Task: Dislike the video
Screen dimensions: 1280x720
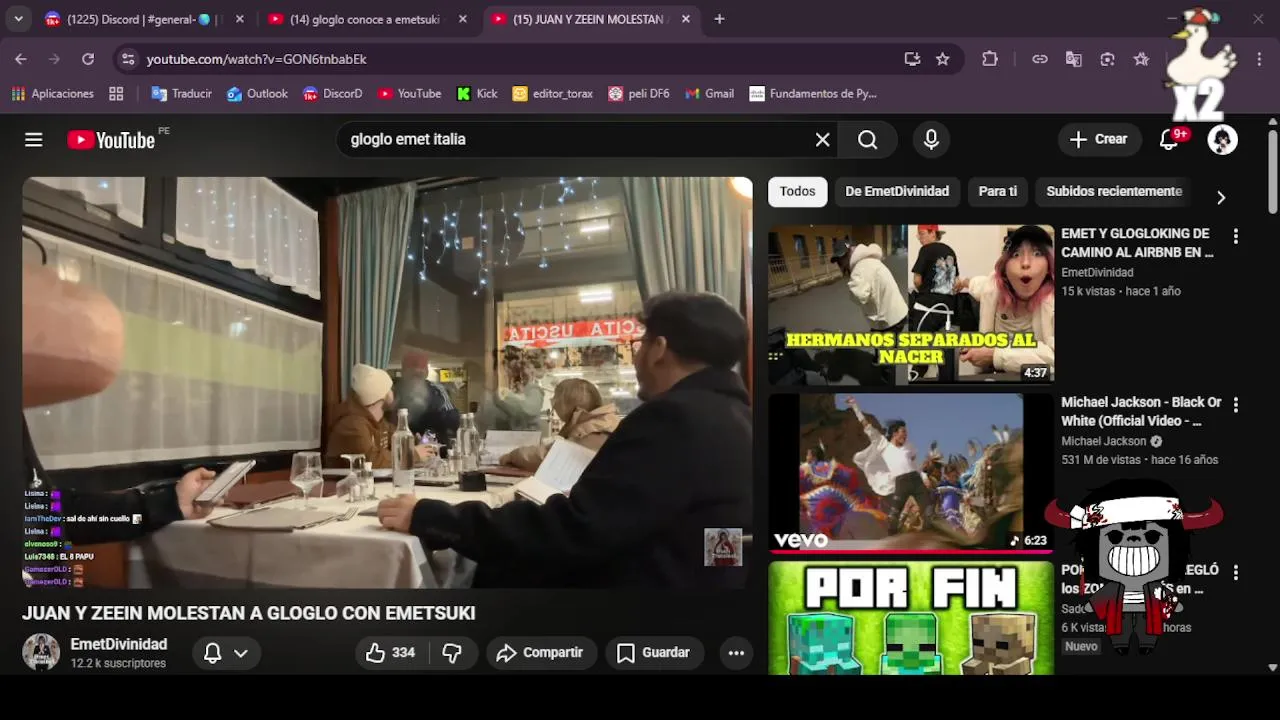Action: point(452,653)
